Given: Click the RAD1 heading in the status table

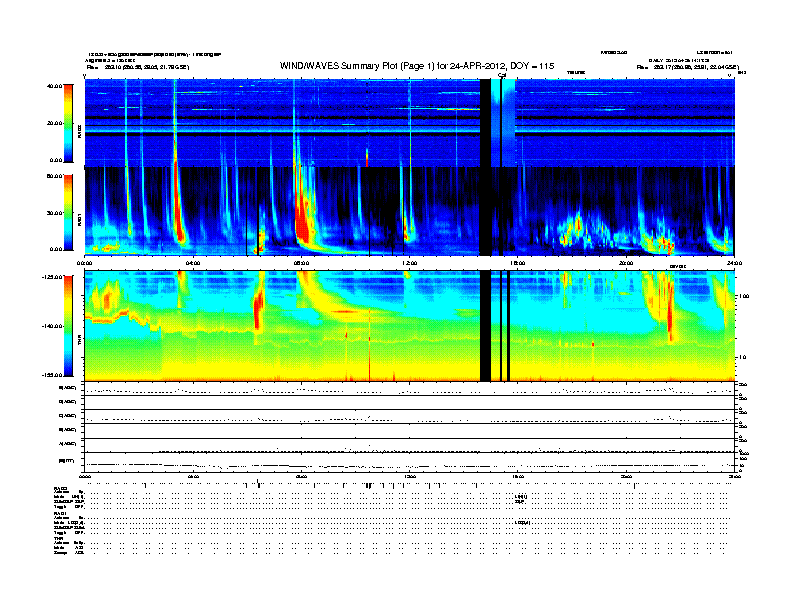Looking at the screenshot, I should [x=61, y=514].
